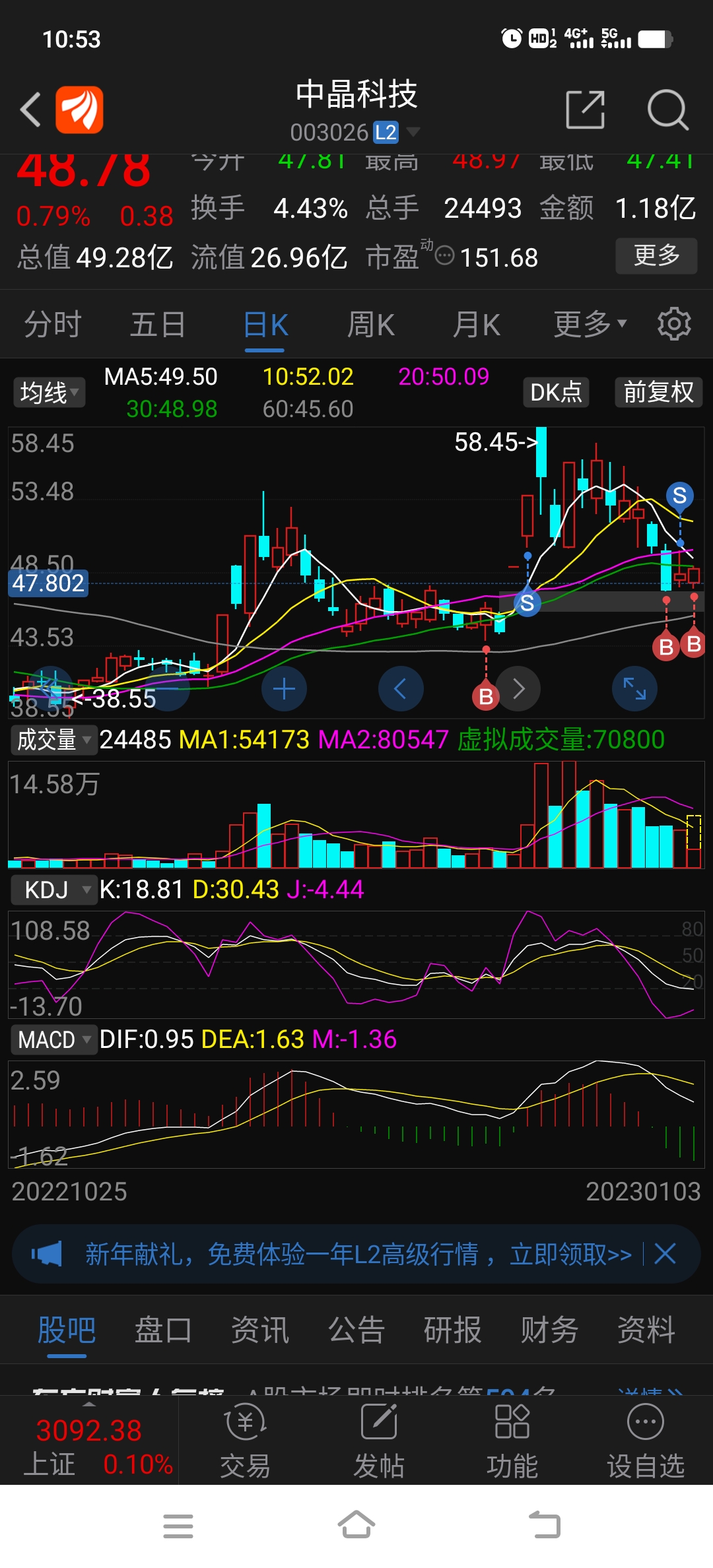
Task: Tap the Android home button
Action: (x=356, y=1525)
